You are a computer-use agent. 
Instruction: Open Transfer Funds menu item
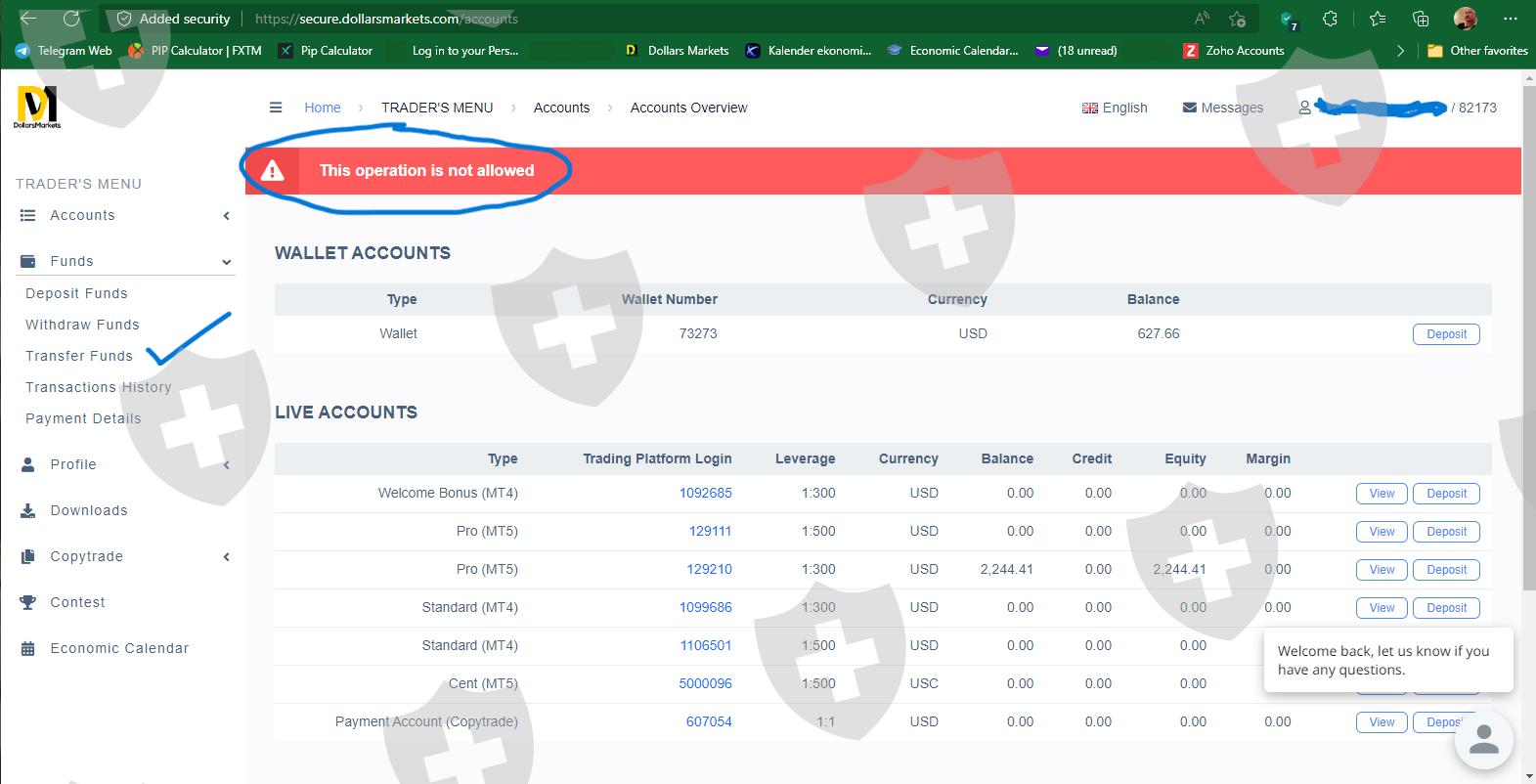[79, 356]
